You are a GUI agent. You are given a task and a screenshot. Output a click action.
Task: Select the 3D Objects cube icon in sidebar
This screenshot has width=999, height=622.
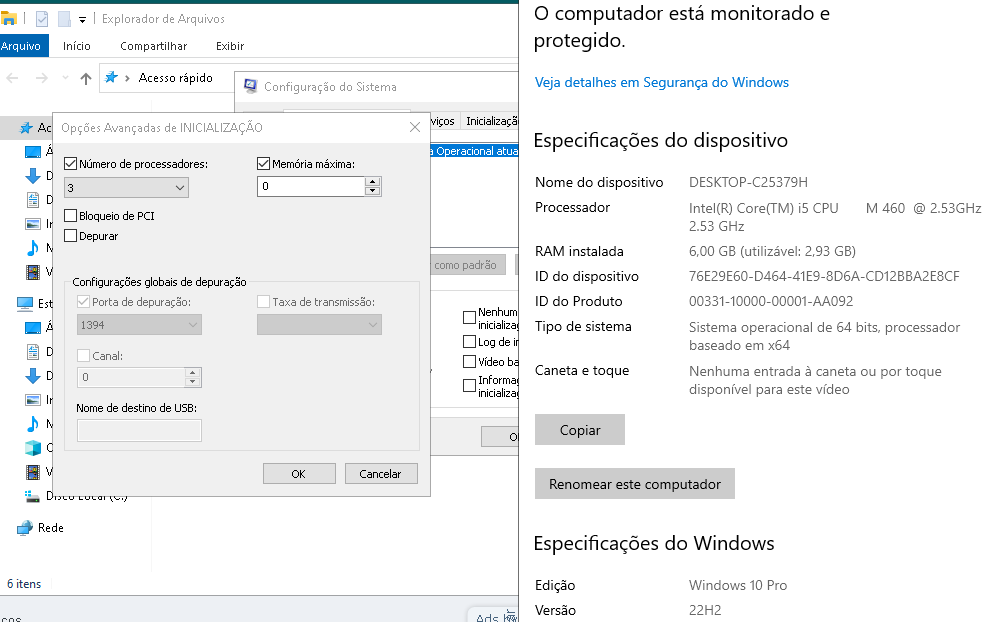pos(32,447)
